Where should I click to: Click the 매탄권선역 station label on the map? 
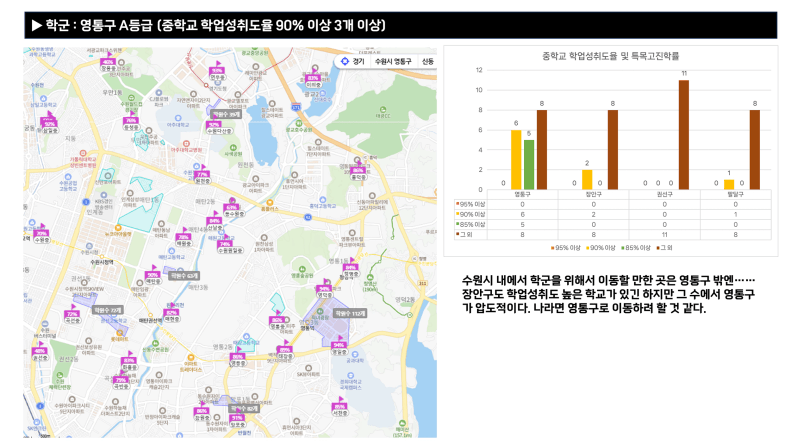151,320
